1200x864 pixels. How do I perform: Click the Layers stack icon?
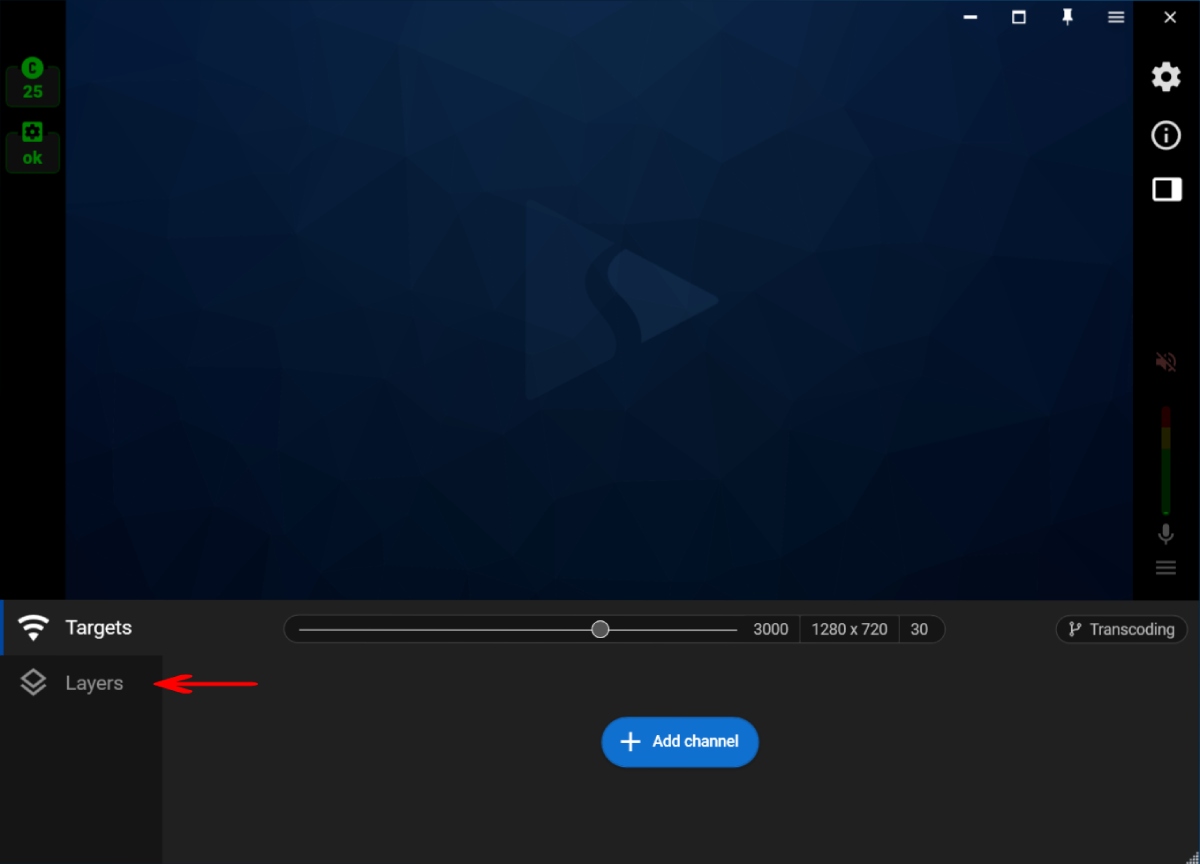tap(33, 682)
